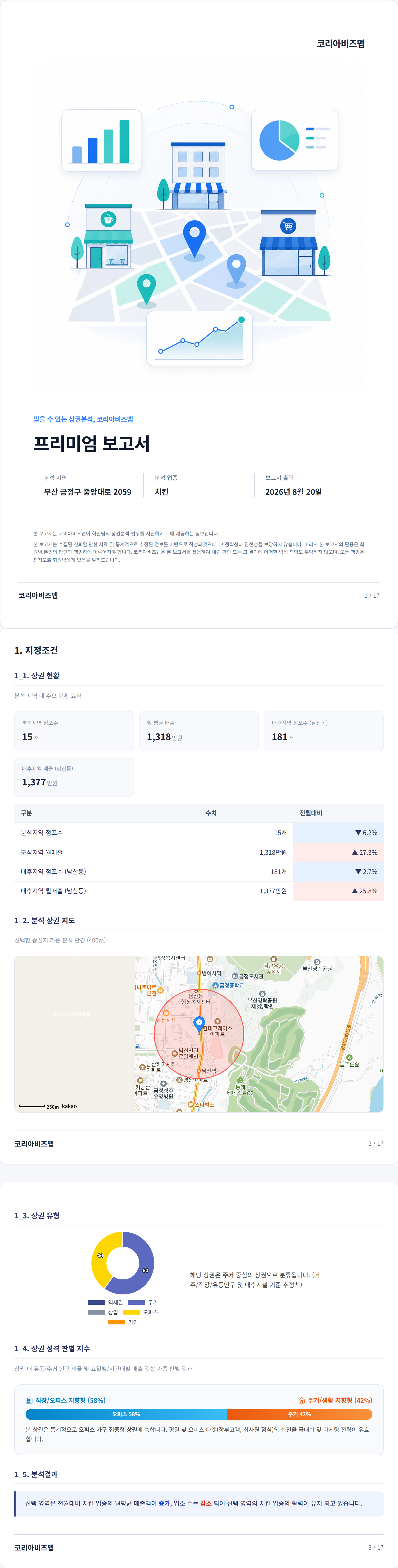Click the ▲ 25.8% table cell
Viewport: 398px width, 1568px height.
tap(338, 891)
